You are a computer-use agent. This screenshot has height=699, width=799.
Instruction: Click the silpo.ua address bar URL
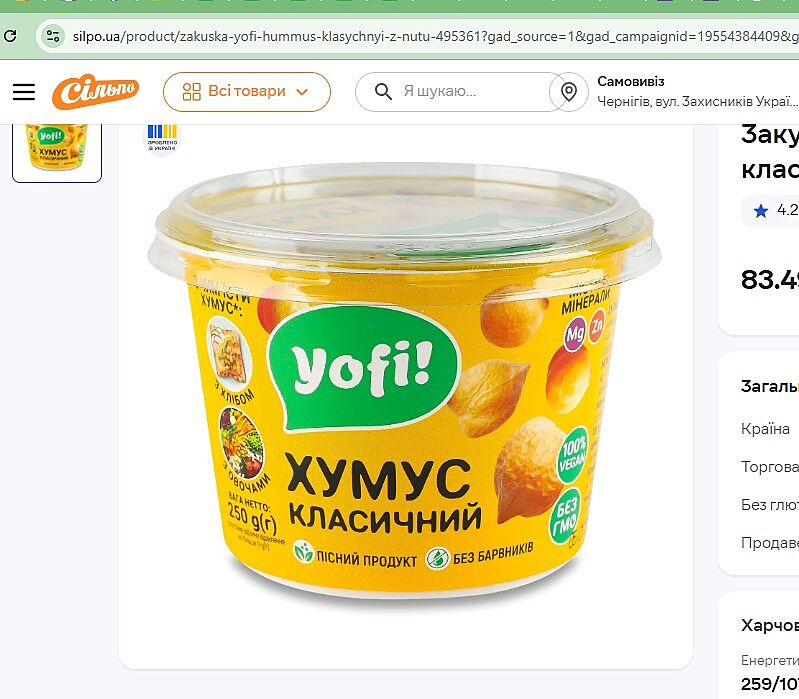tap(436, 36)
